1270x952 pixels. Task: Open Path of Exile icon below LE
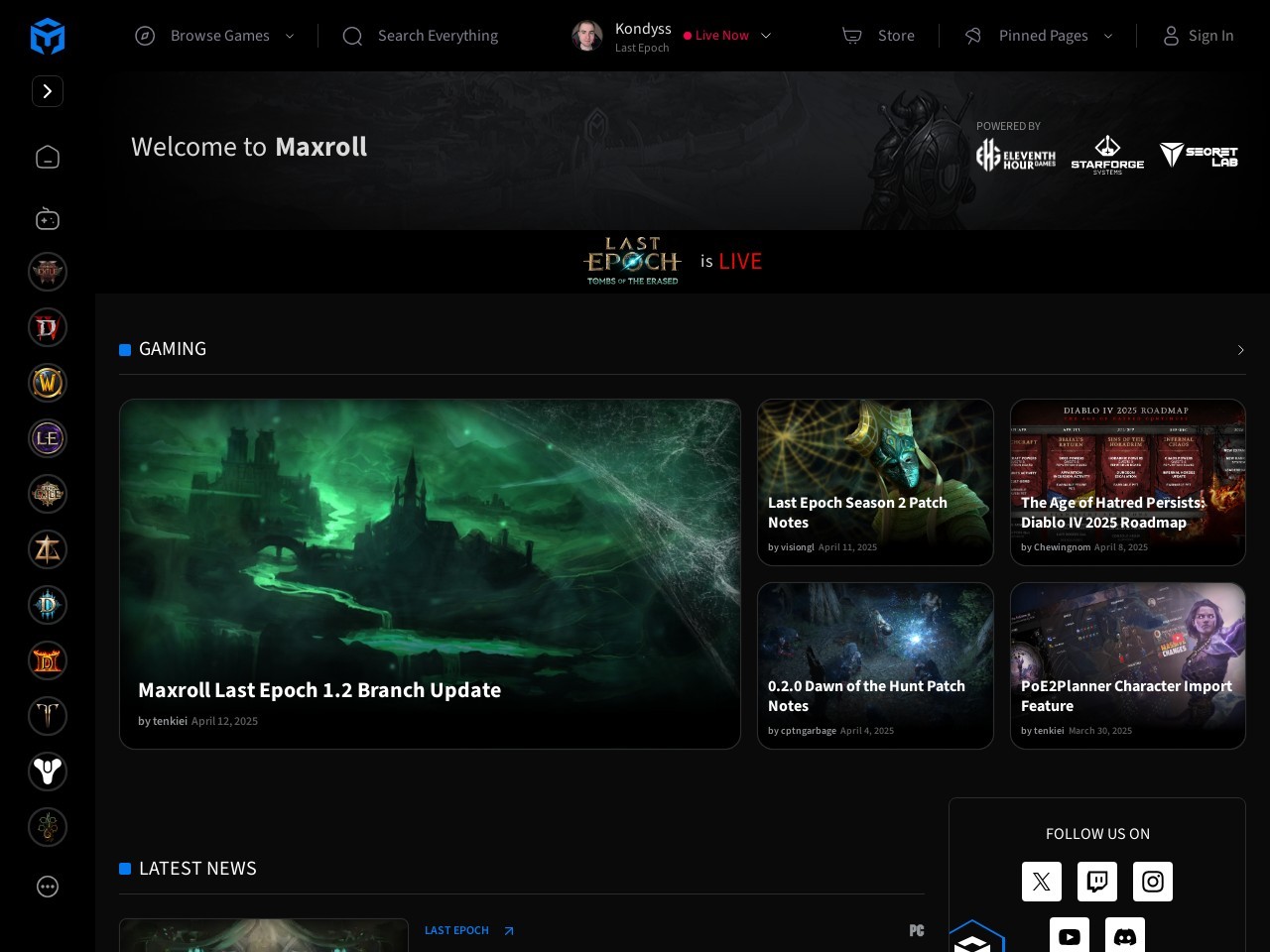48,494
